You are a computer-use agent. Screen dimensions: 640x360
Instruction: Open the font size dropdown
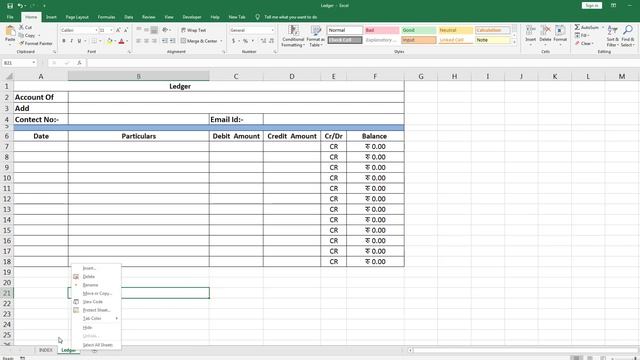tap(111, 30)
